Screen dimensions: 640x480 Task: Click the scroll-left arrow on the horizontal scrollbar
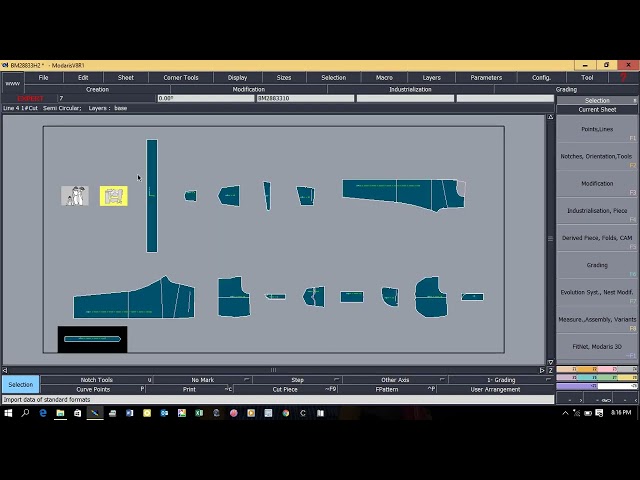click(x=5, y=370)
